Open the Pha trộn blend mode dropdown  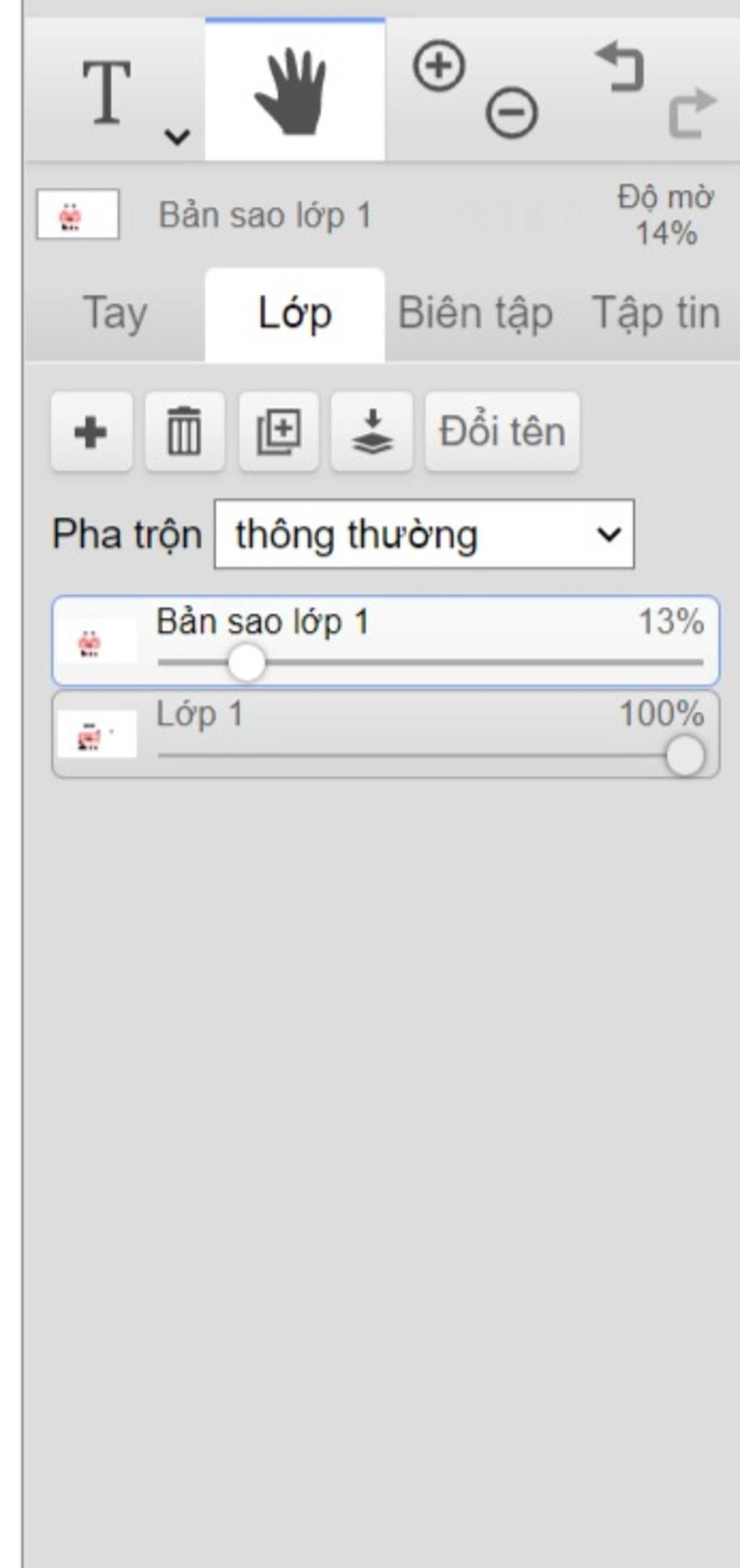424,534
